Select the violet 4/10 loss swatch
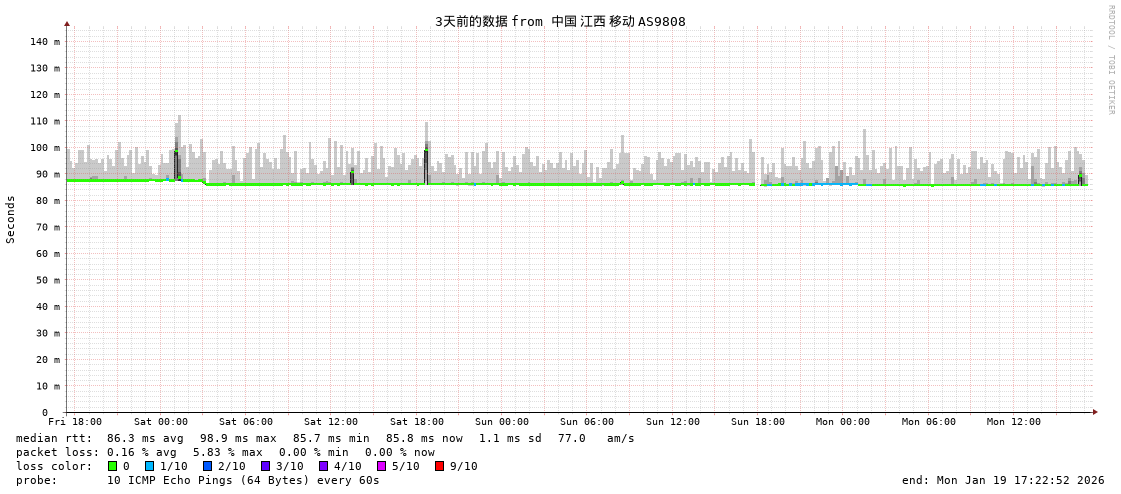Screen dimensions: 1121x494 coord(323,466)
